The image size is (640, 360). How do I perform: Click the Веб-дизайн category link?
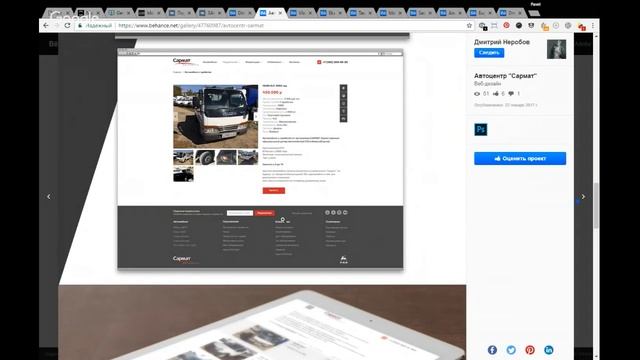point(487,84)
